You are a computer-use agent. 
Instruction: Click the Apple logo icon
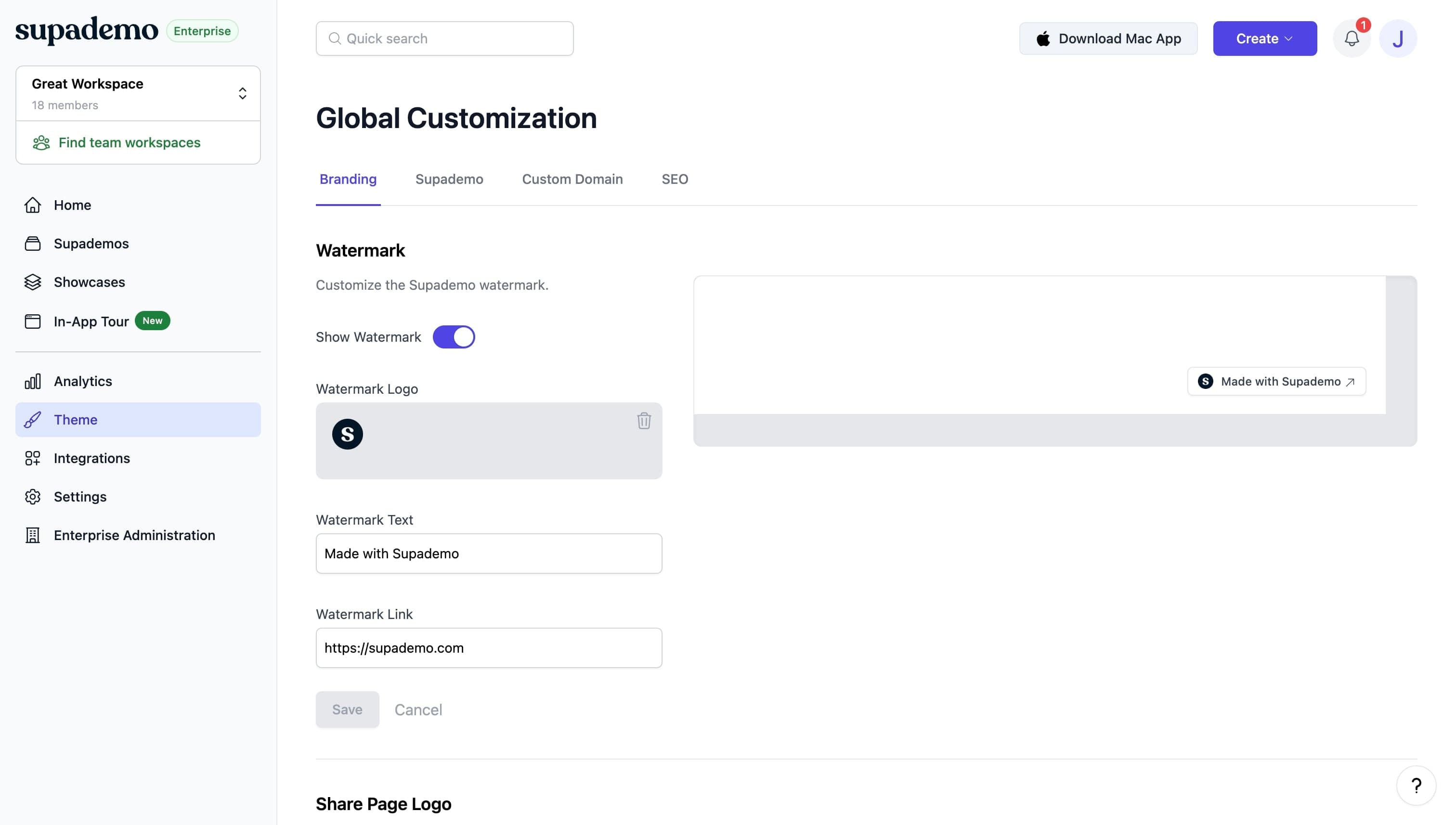(x=1043, y=39)
